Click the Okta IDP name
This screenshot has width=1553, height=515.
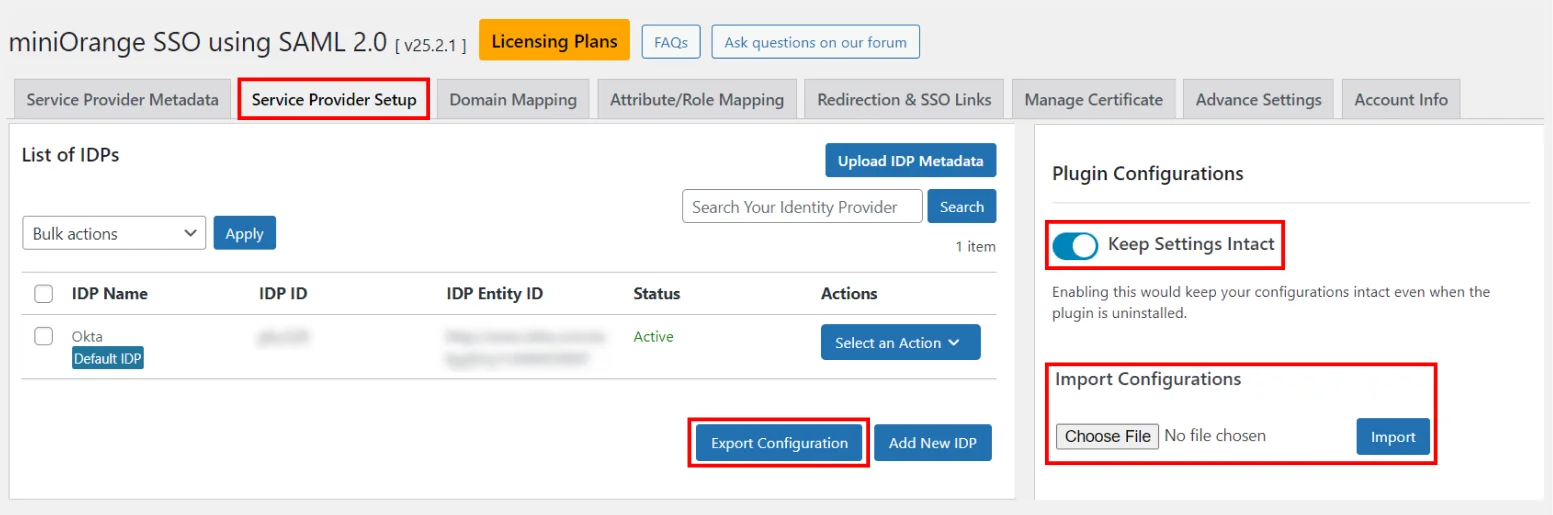[87, 336]
